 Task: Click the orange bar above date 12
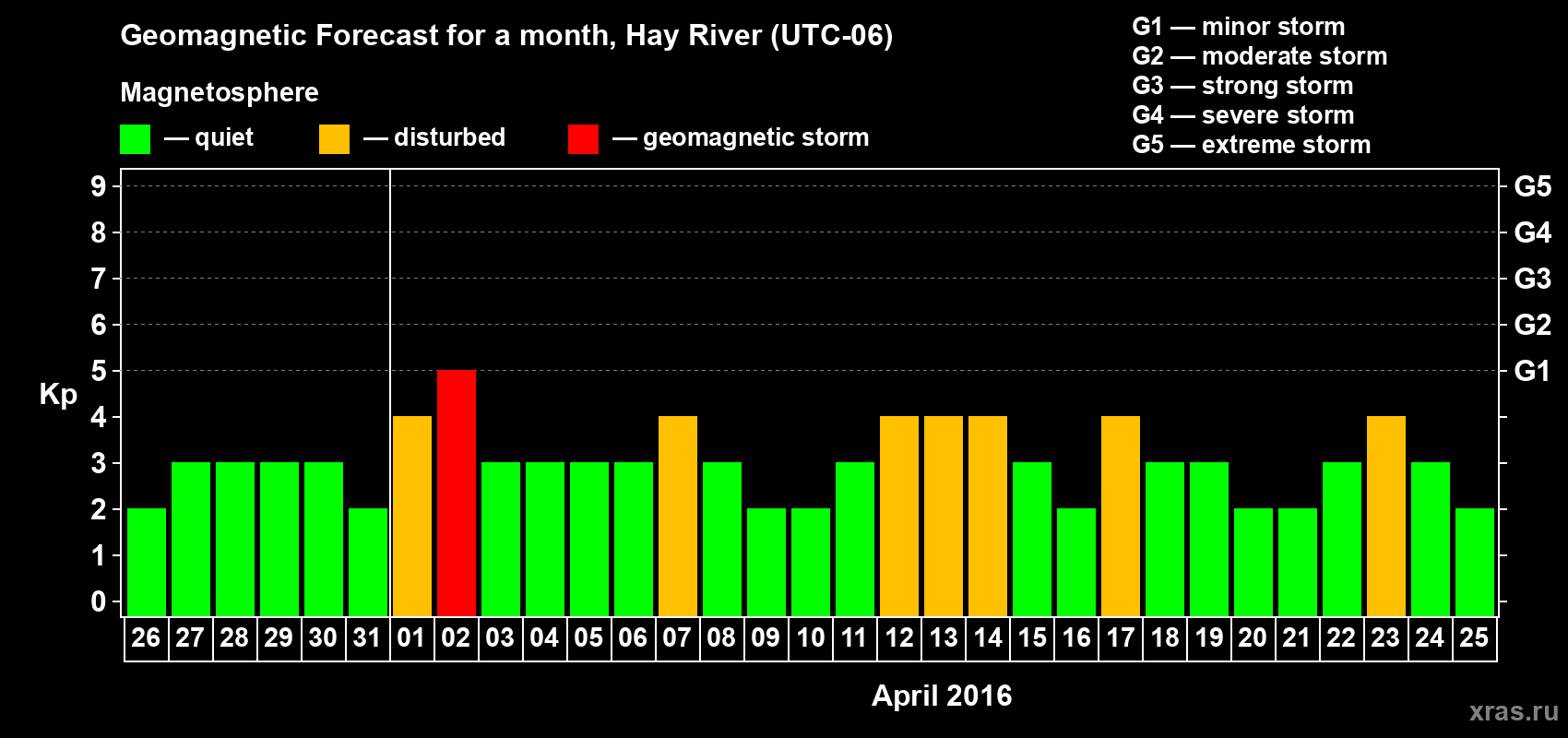pos(899,517)
